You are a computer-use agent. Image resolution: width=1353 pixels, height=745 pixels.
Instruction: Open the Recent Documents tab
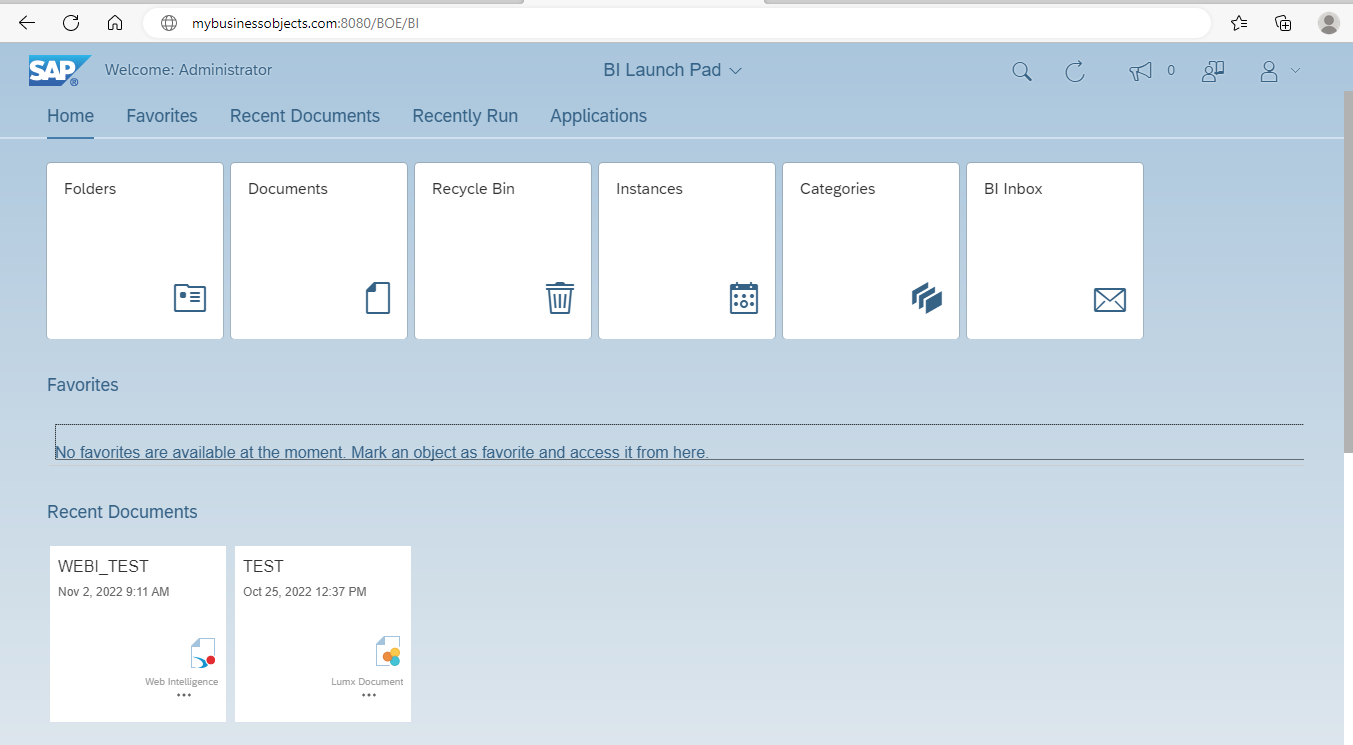pyautogui.click(x=305, y=116)
